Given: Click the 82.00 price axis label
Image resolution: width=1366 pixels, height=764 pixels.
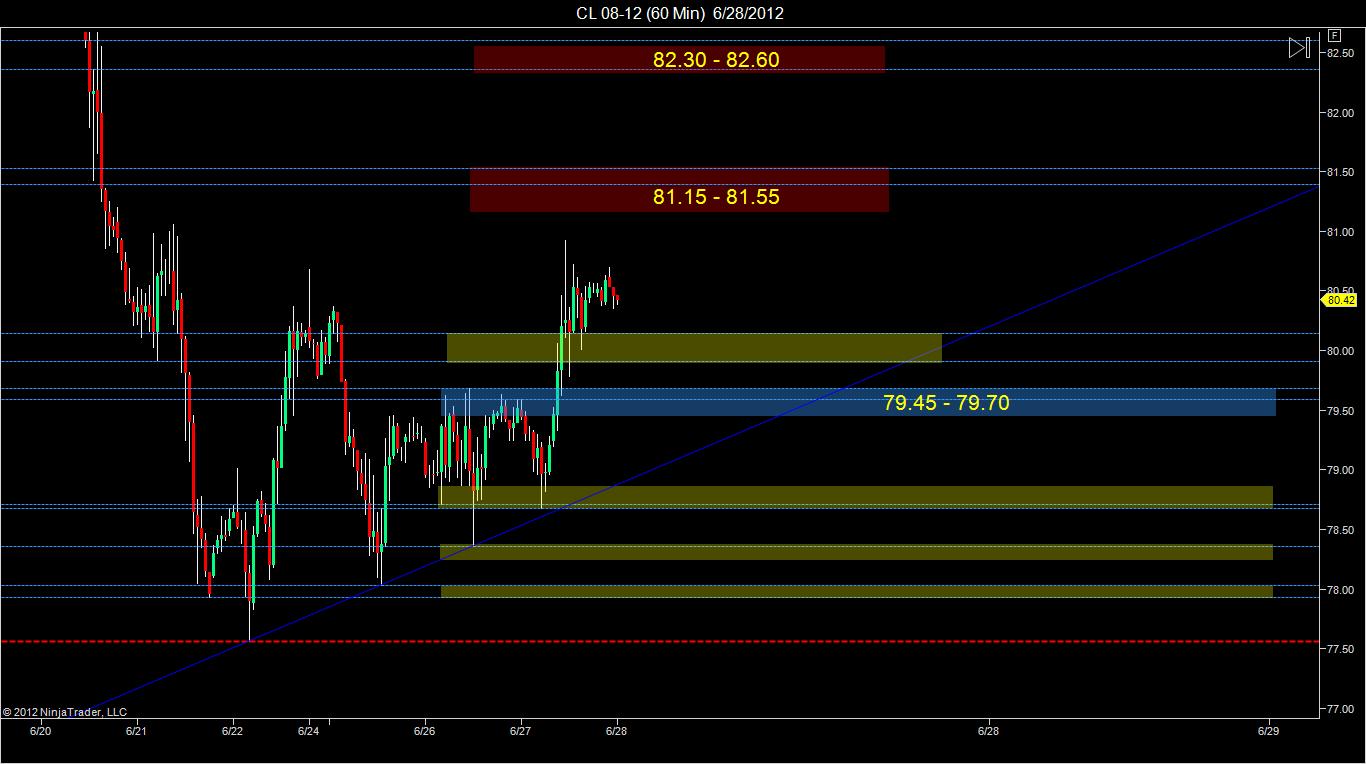Looking at the screenshot, I should tap(1340, 113).
